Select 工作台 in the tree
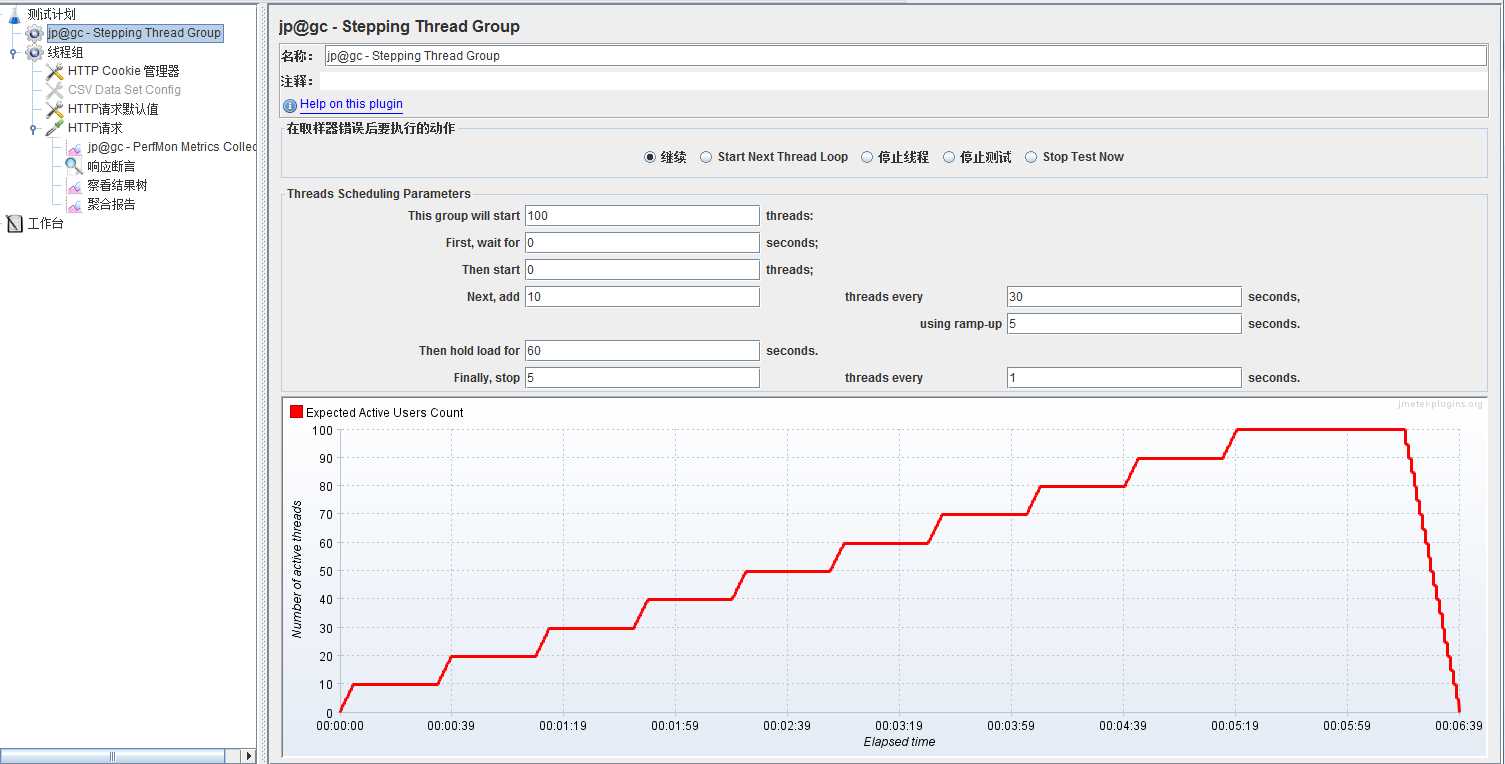The height and width of the screenshot is (764, 1505). point(45,223)
